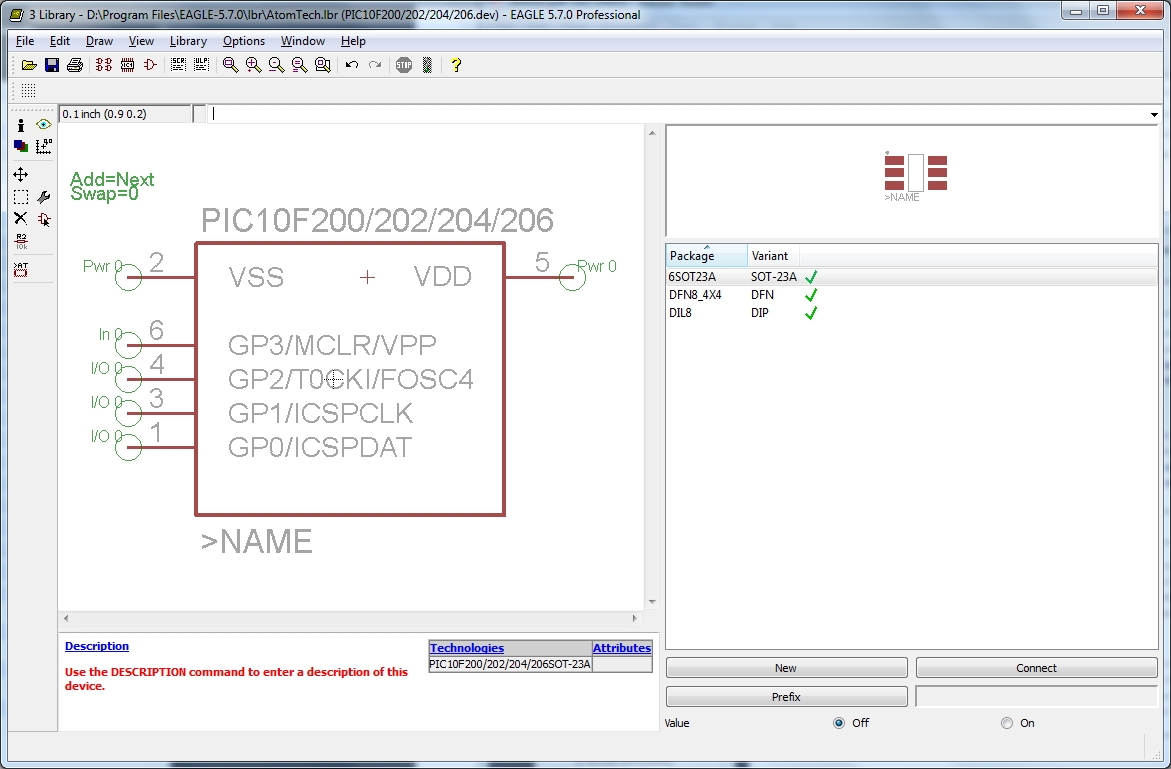Click the PIC10F200/202/204/206SOT-23A technologies cell
This screenshot has height=769, width=1171.
coord(510,664)
